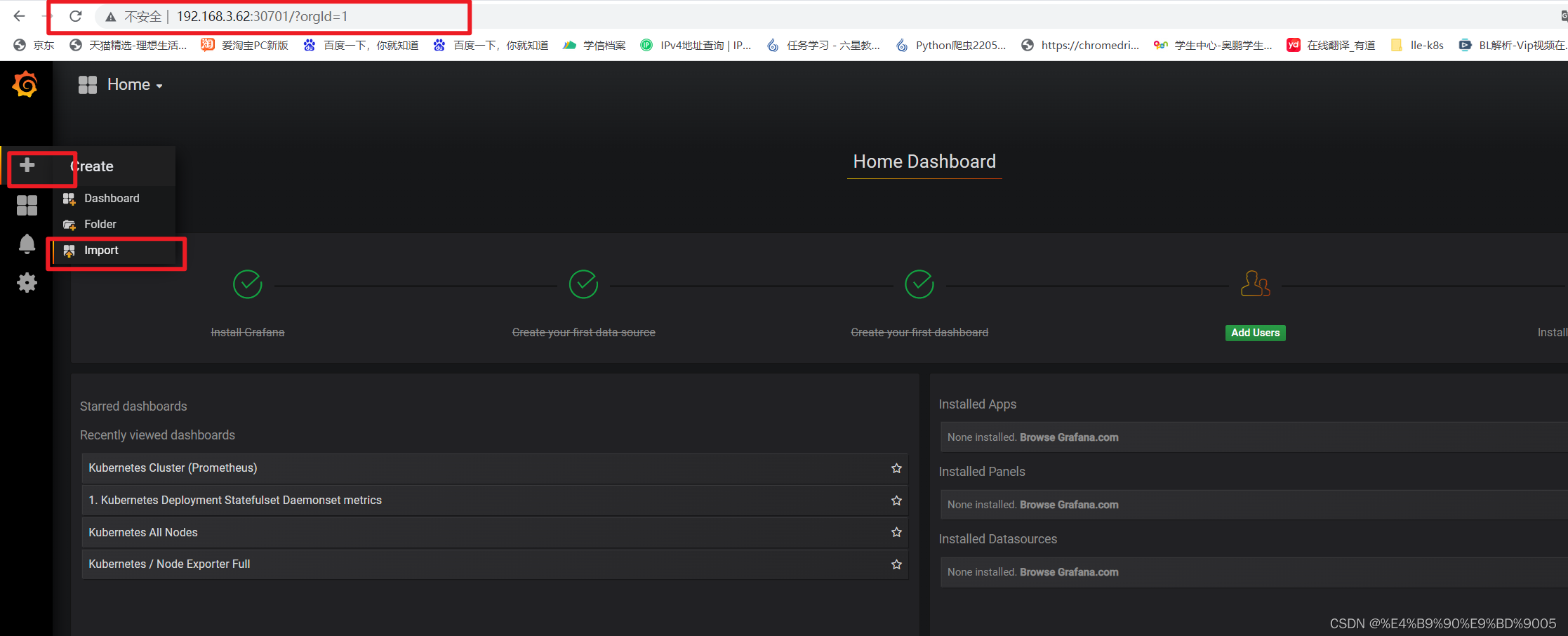Open the first 百度一下 bookmark

tap(361, 45)
